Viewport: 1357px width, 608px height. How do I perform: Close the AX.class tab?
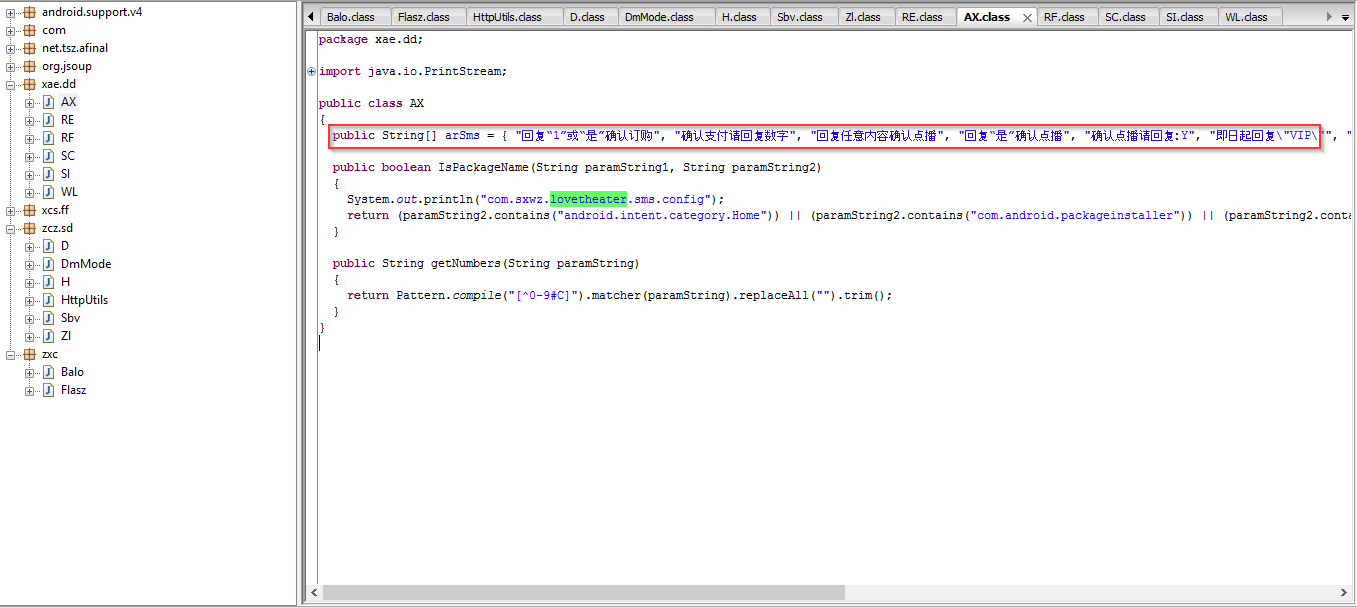(x=1027, y=17)
